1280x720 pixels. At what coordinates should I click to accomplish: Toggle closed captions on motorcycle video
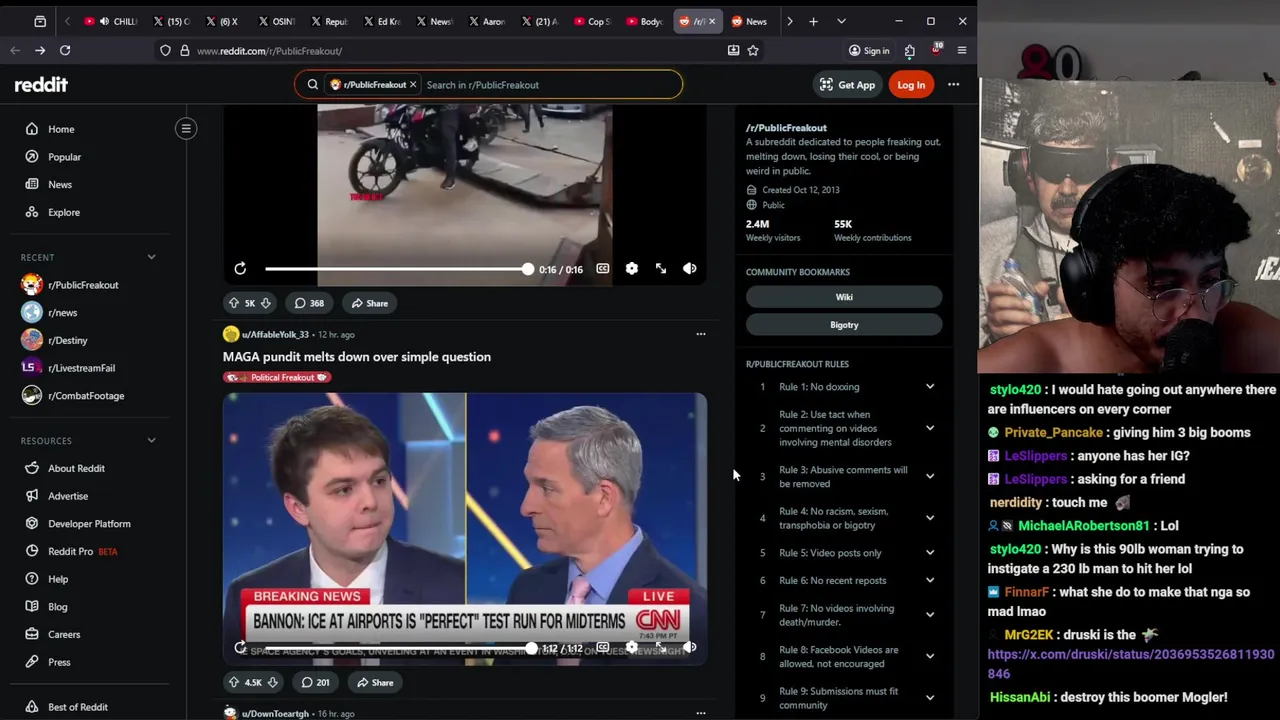[603, 269]
